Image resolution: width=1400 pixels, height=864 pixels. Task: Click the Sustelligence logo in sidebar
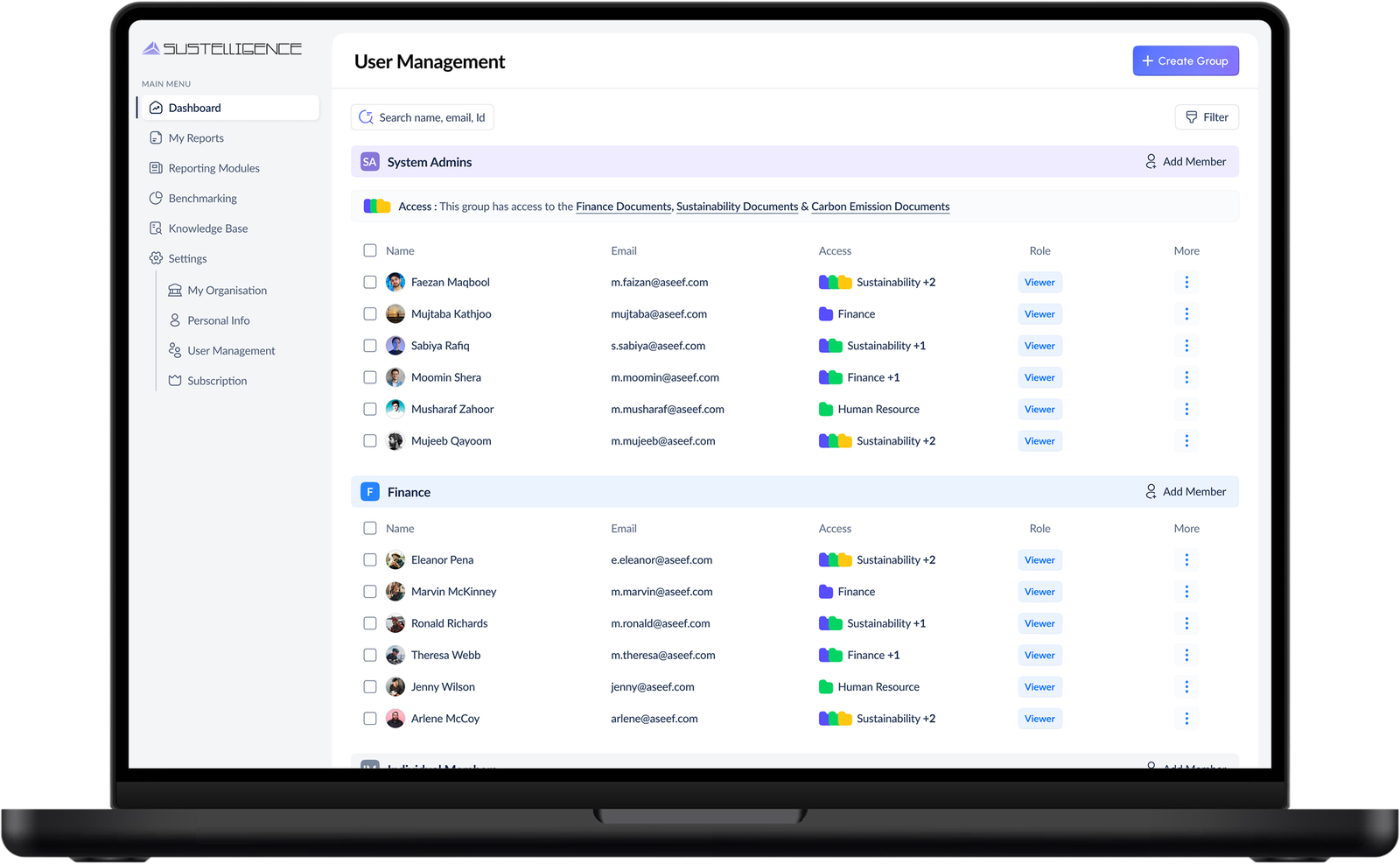[x=222, y=49]
